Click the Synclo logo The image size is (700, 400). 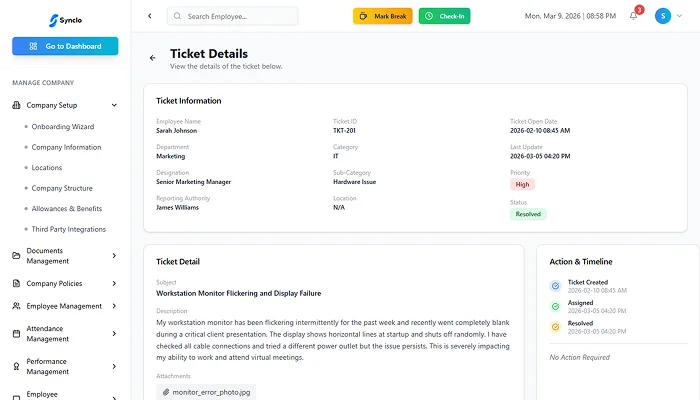65,18
